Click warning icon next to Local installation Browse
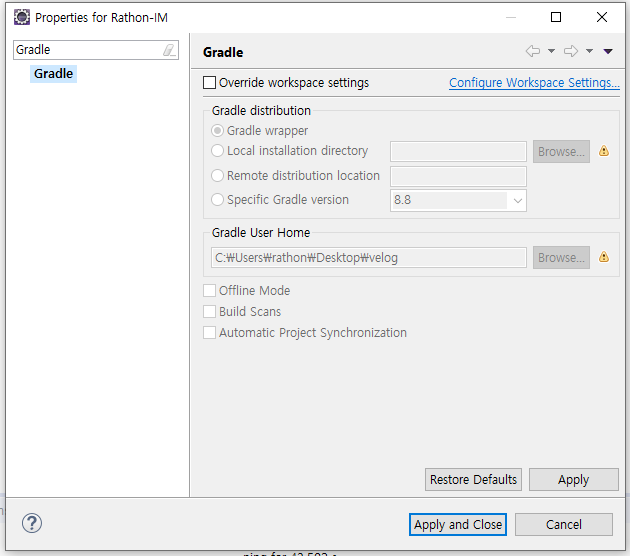Screen dimensions: 630x556 pyautogui.click(x=603, y=151)
